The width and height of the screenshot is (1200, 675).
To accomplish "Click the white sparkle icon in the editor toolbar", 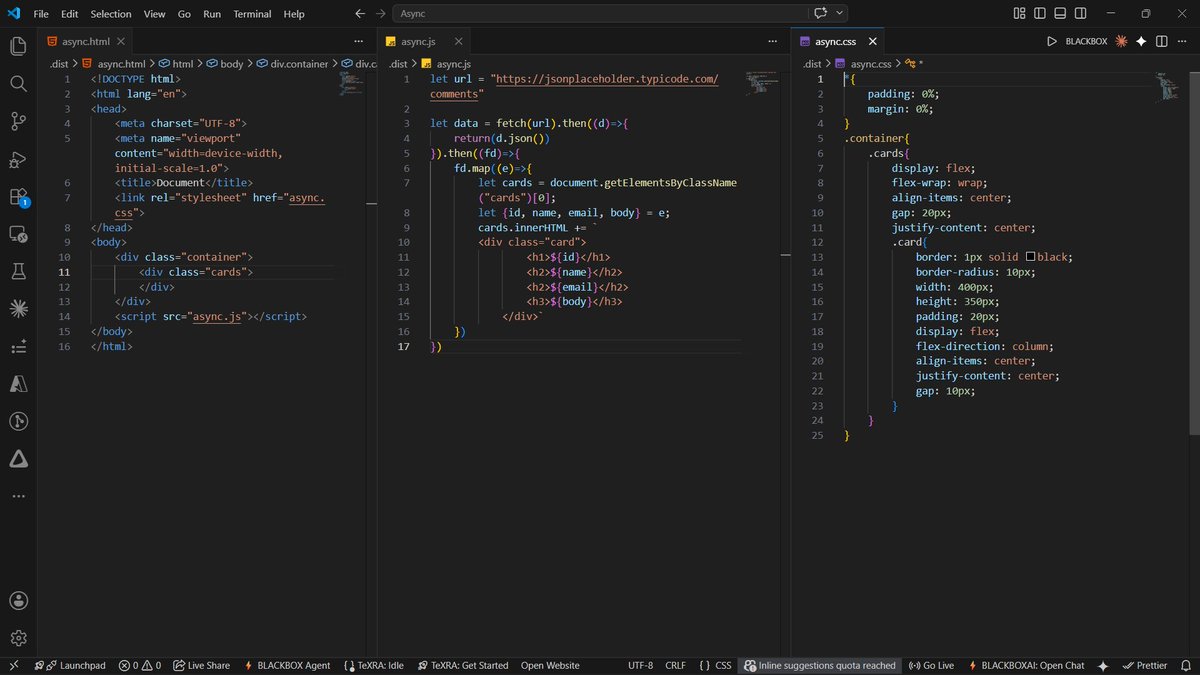I will [1141, 42].
